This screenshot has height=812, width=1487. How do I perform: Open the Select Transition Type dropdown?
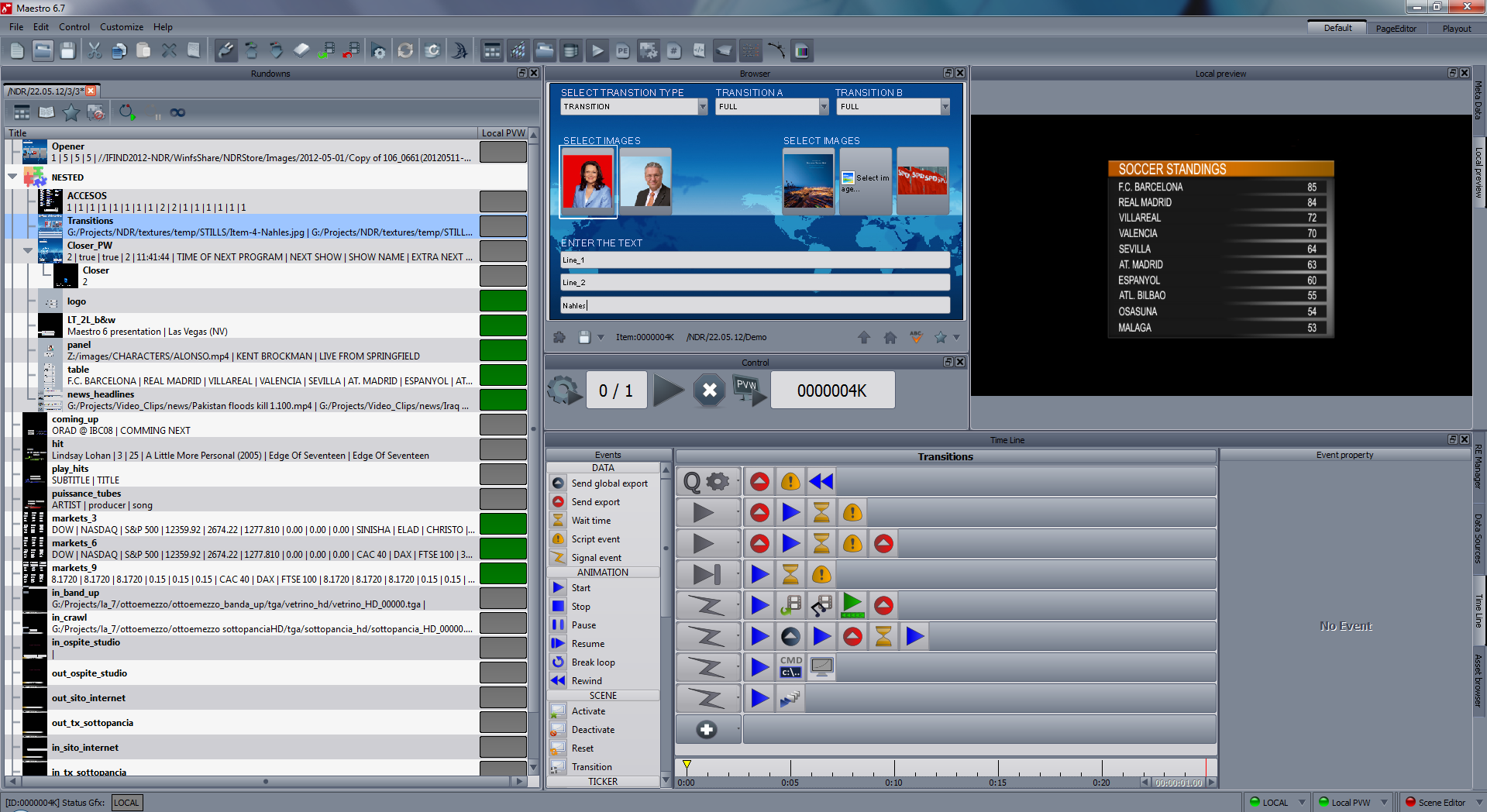coord(702,107)
